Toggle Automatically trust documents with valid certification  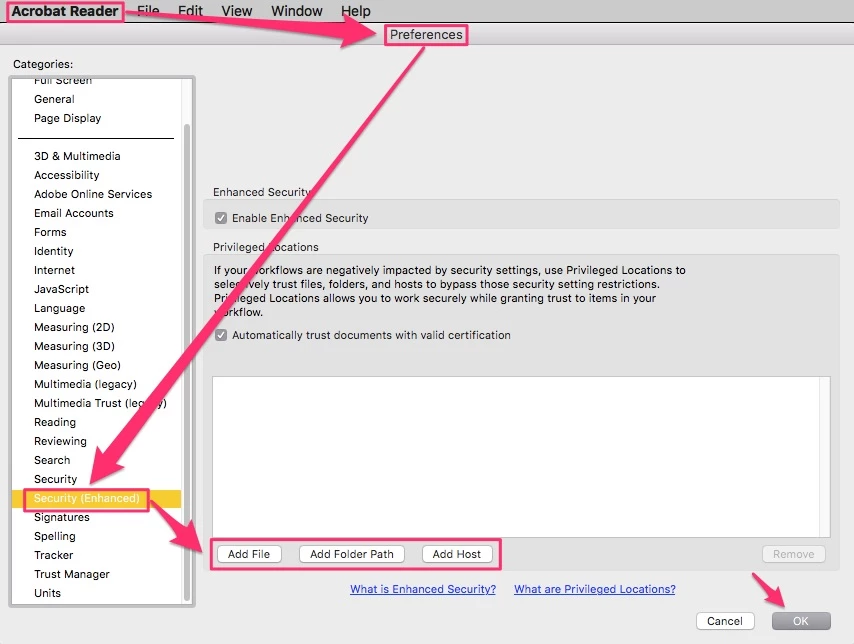221,335
